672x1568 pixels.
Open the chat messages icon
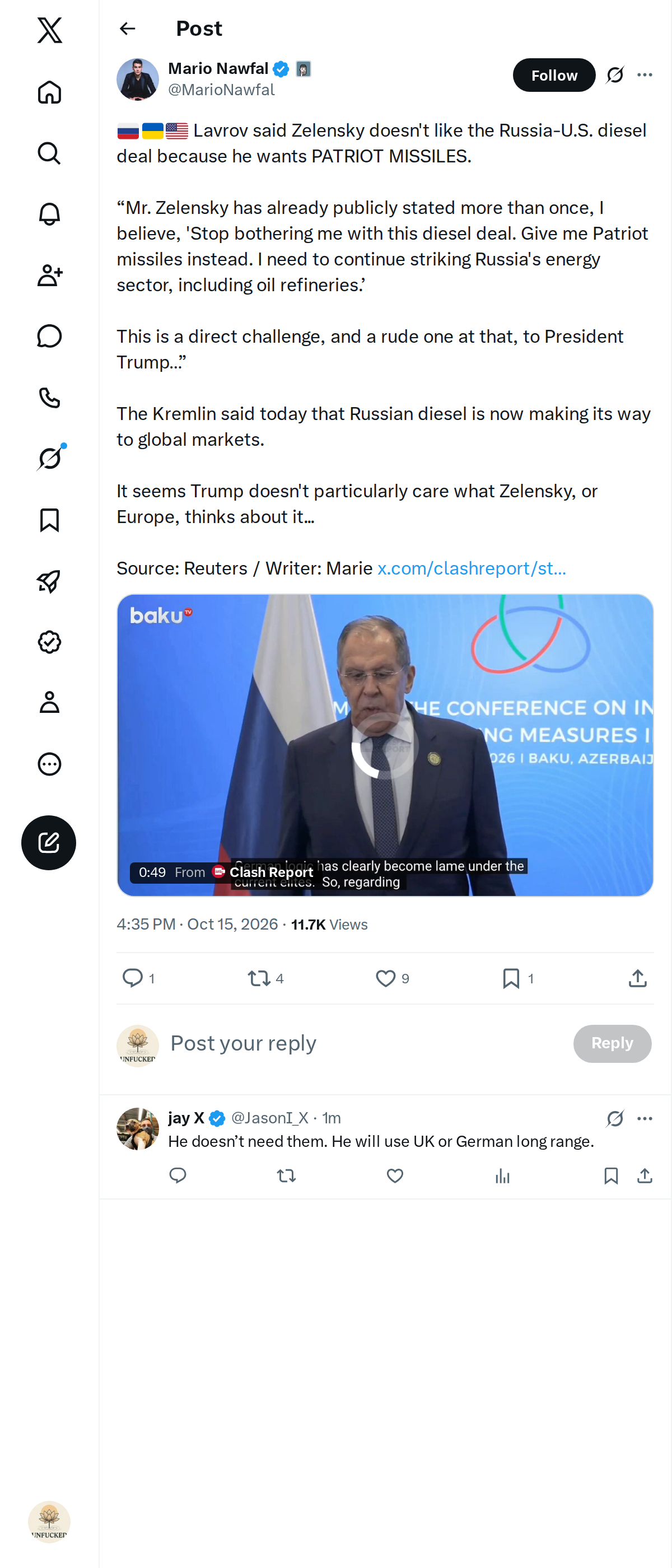[x=49, y=336]
